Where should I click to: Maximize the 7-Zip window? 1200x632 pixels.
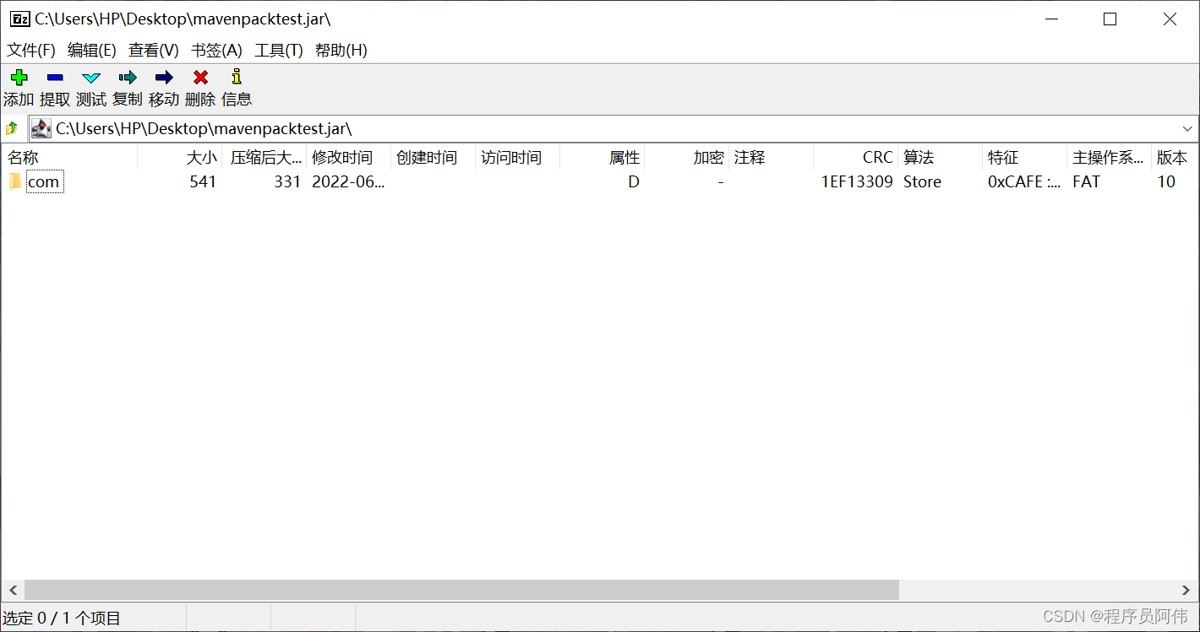pyautogui.click(x=1110, y=19)
